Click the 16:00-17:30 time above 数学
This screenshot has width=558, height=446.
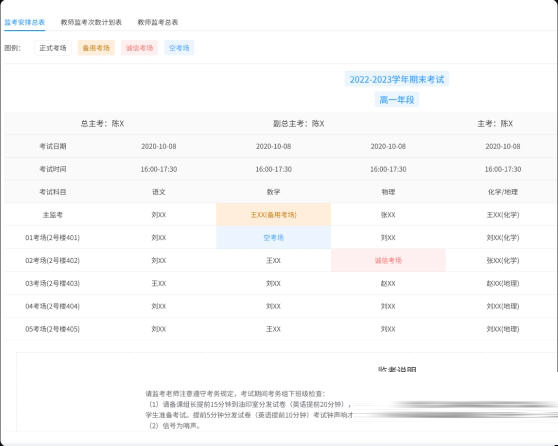point(273,169)
